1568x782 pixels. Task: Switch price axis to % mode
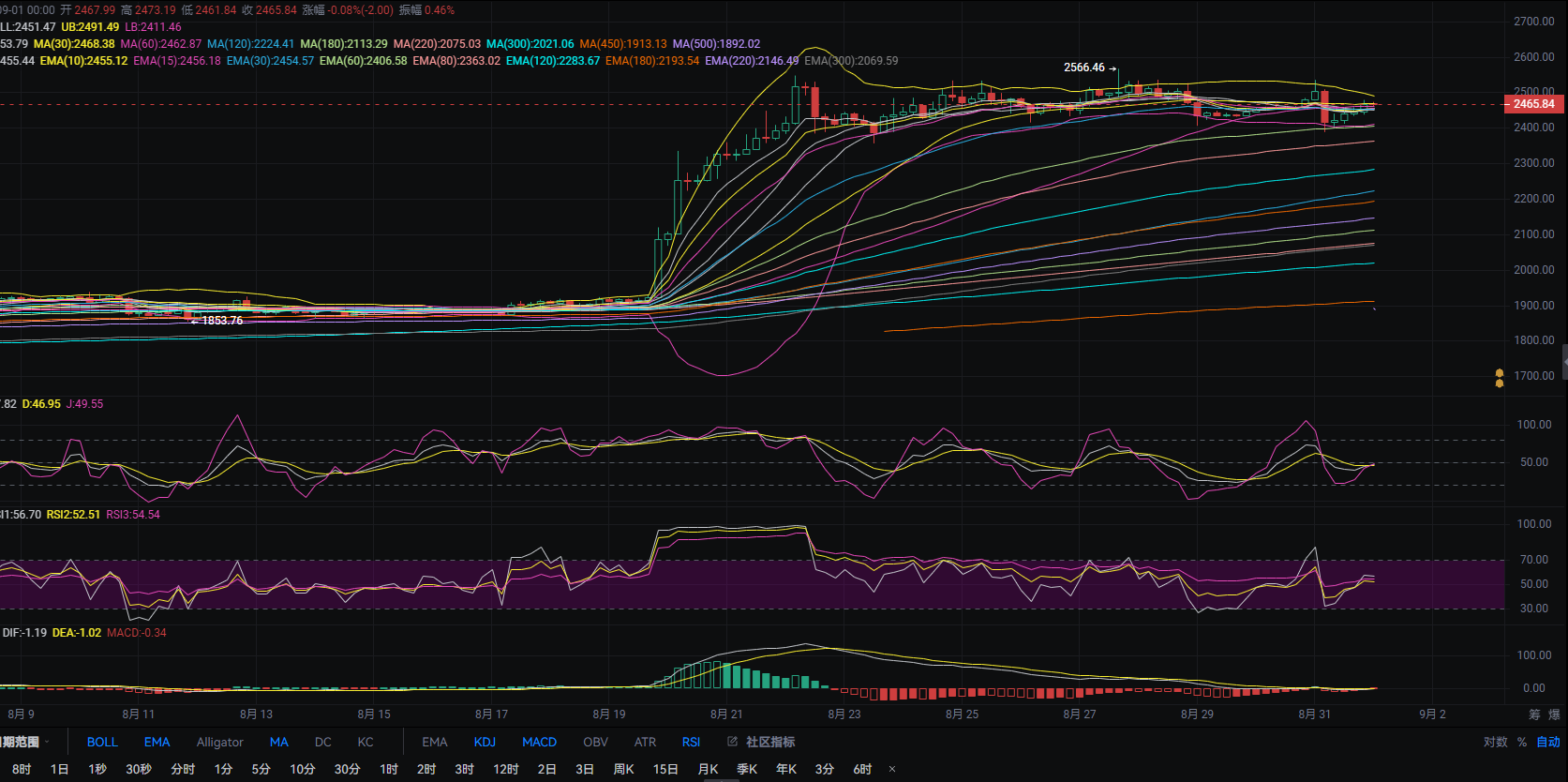[x=1522, y=742]
